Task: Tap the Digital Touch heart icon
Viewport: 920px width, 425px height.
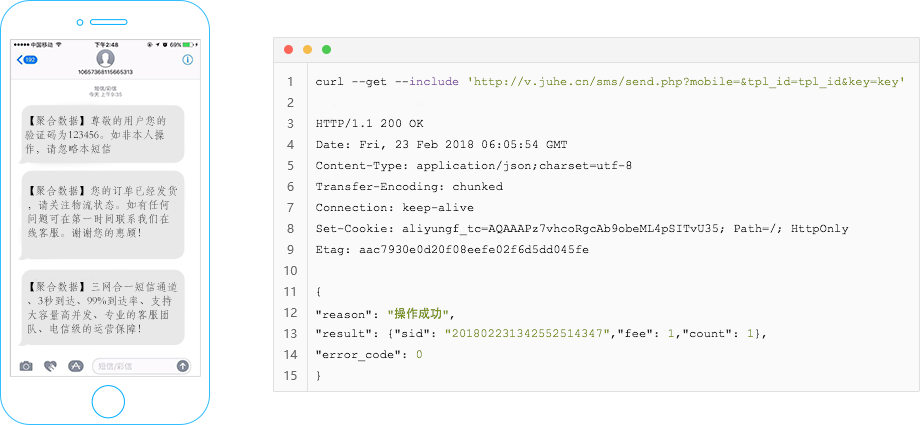Action: pyautogui.click(x=50, y=366)
